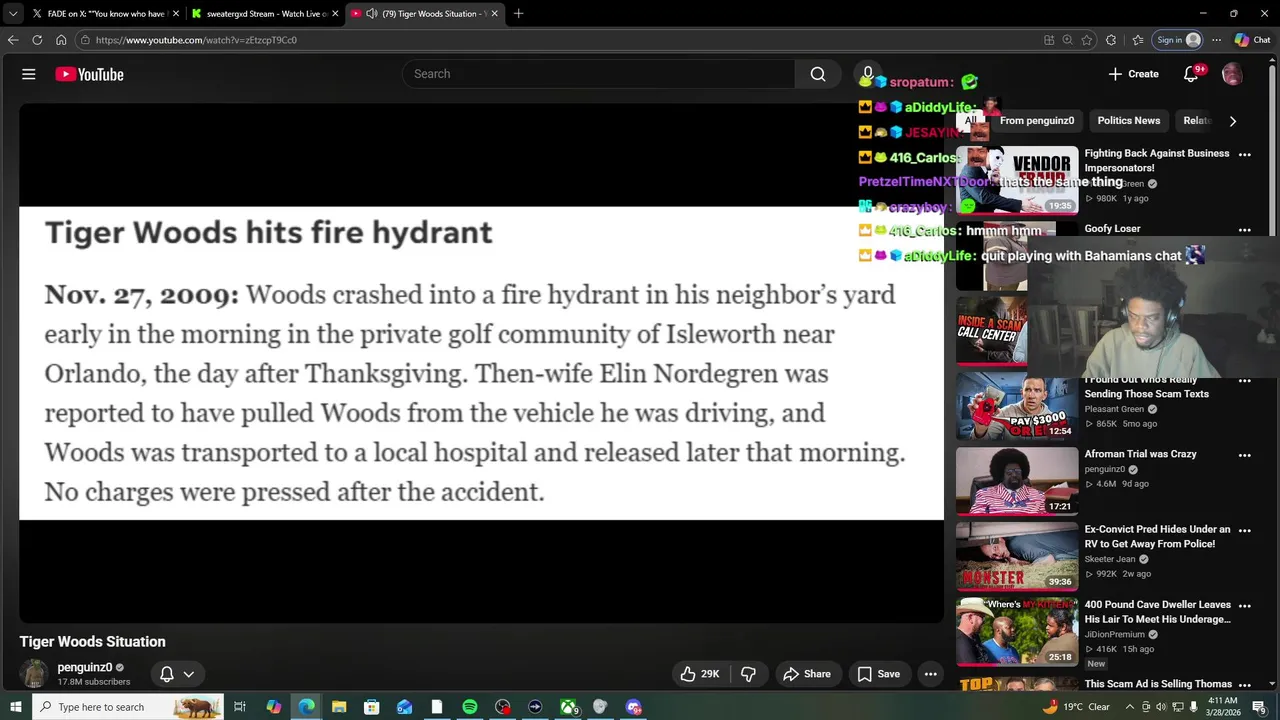The height and width of the screenshot is (720, 1280).
Task: Open the YouTube notifications bell
Action: [1191, 74]
